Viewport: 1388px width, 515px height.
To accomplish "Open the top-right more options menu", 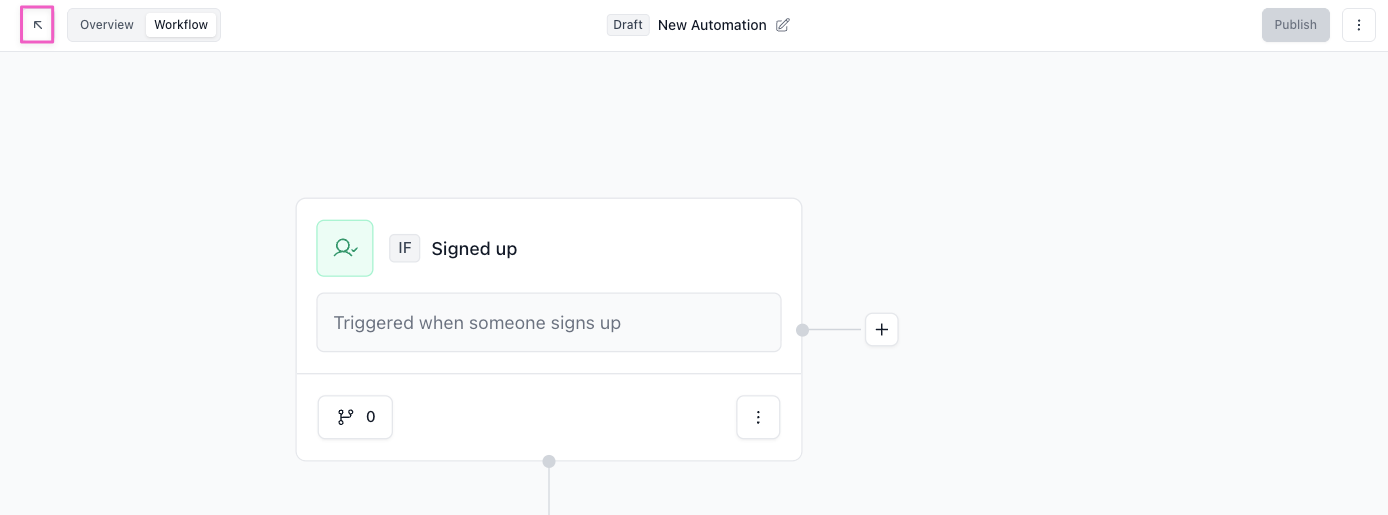I will coord(1358,25).
